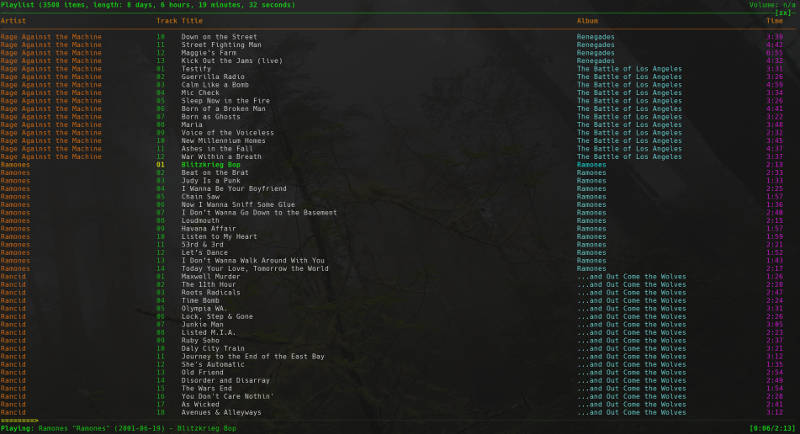Screen dimensions: 800x434
Task: Select the track 'Roots Radicals'
Action: [211, 292]
